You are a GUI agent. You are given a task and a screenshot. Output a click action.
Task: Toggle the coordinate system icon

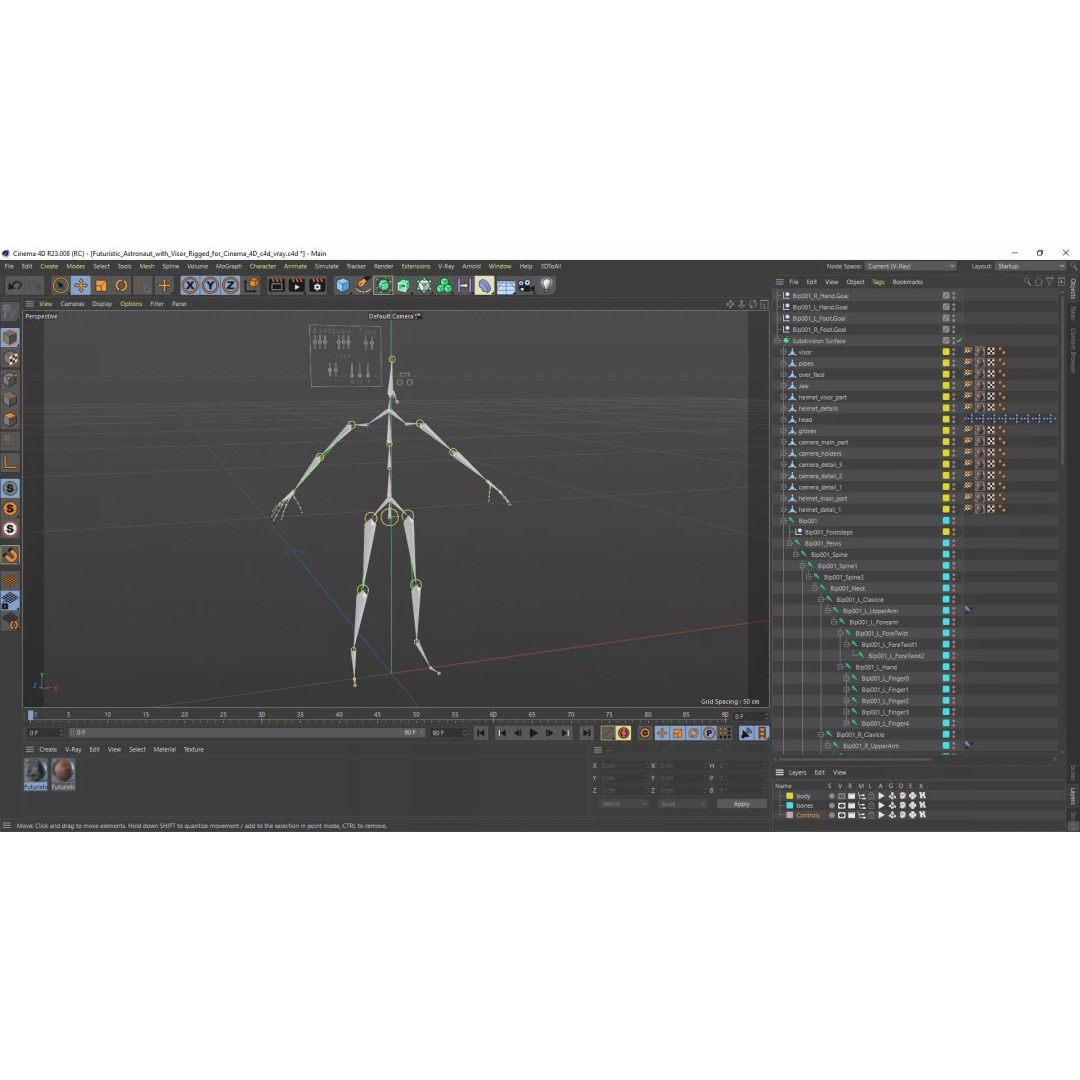pyautogui.click(x=251, y=285)
